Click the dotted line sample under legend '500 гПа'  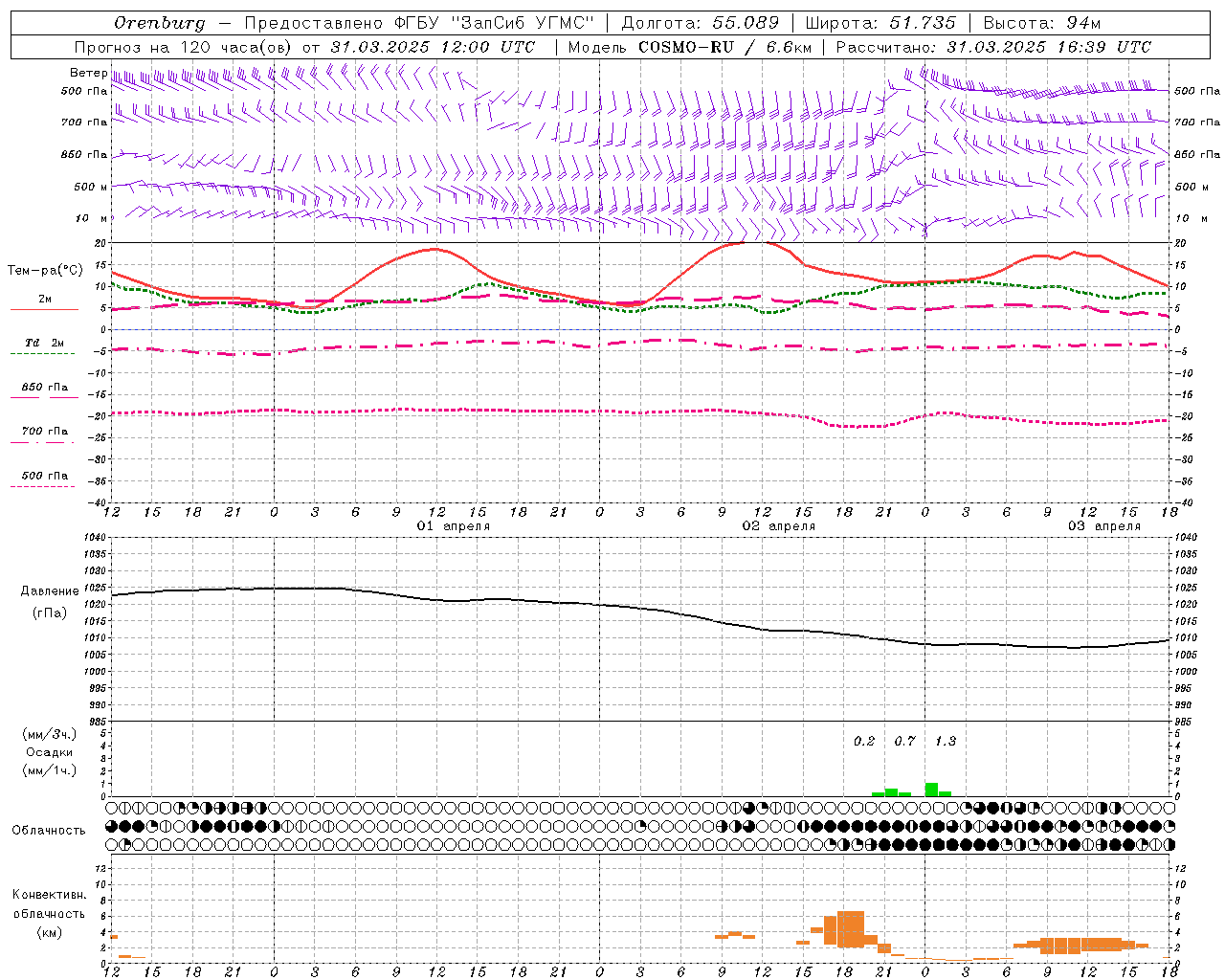pyautogui.click(x=44, y=487)
